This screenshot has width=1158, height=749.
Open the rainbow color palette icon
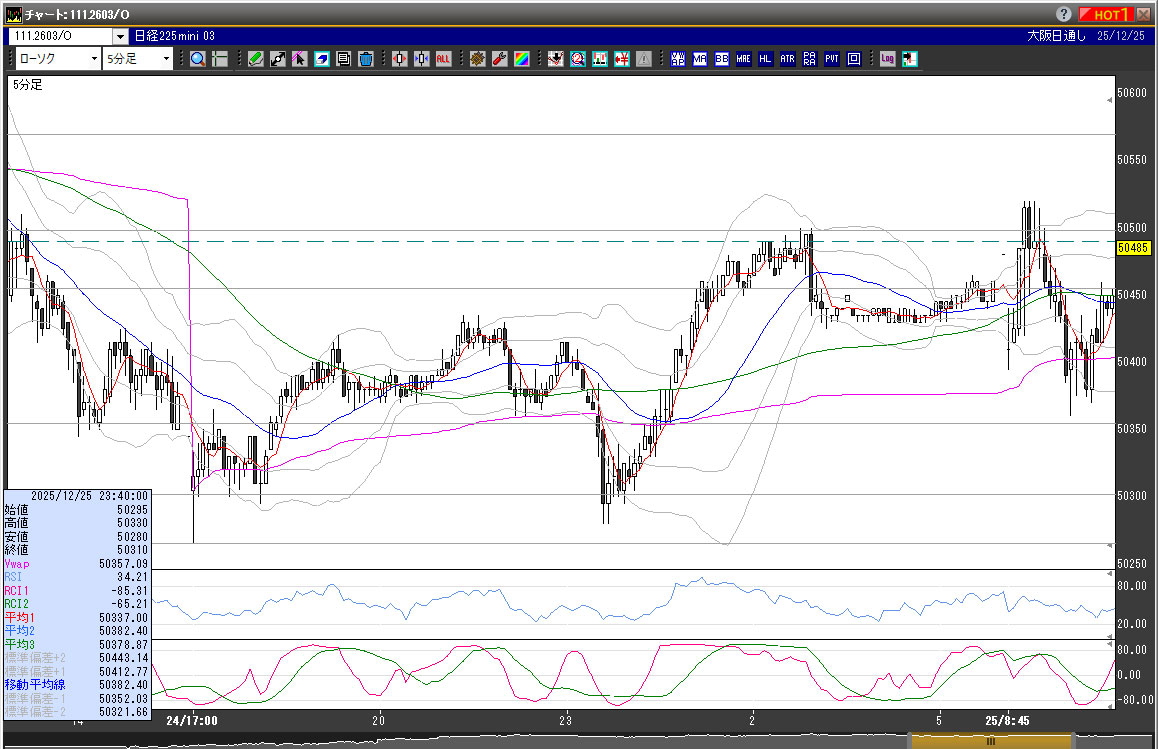[x=521, y=59]
